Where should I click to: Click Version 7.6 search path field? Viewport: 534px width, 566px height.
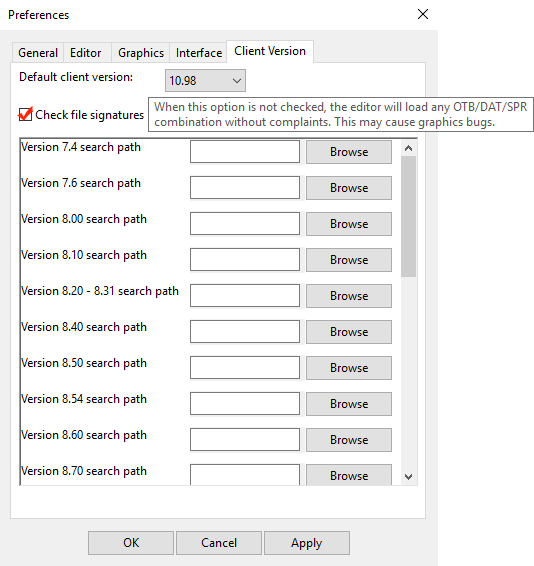tap(245, 188)
